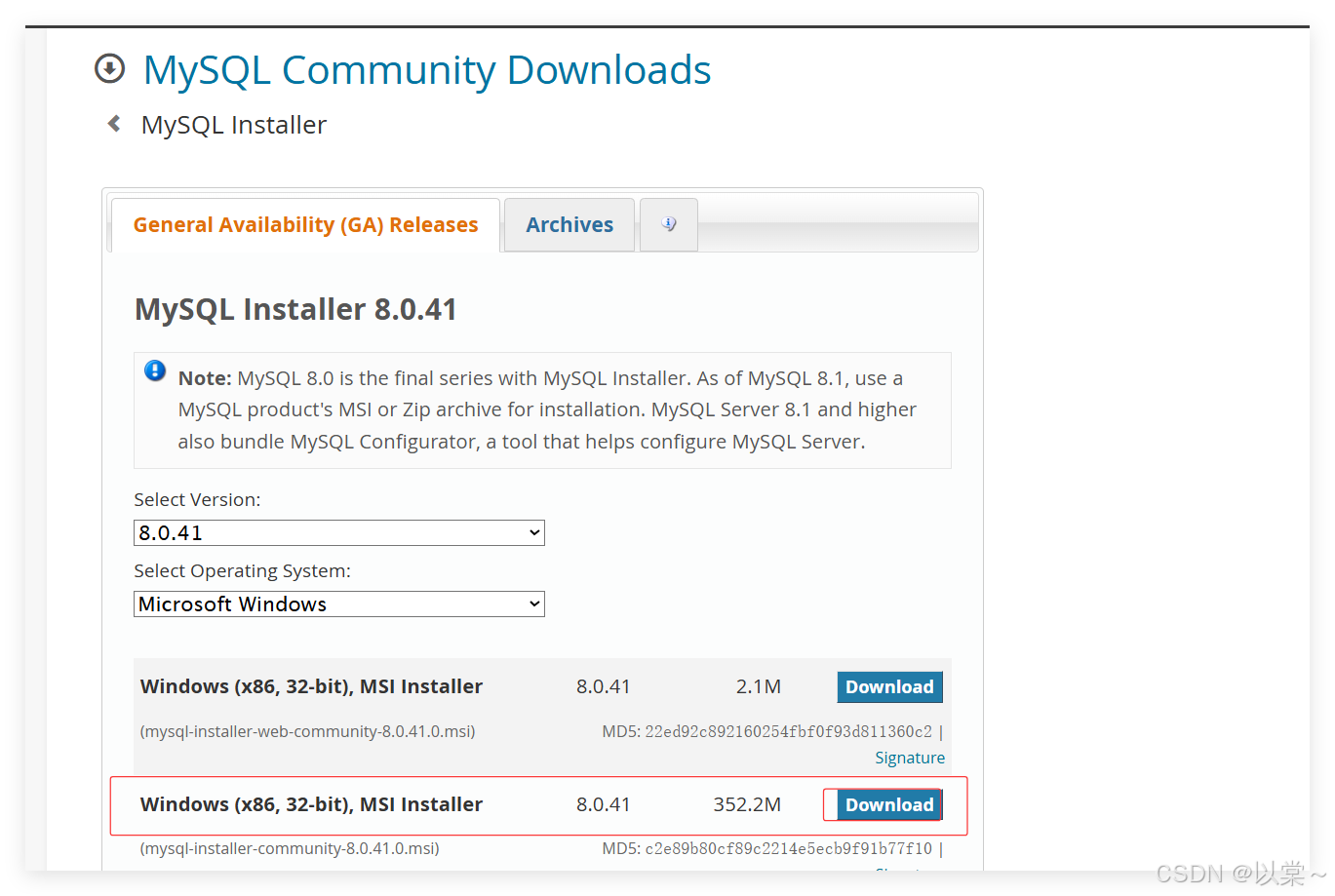Download the 352.2M full MSI installer
This screenshot has height=896, width=1335.
889,805
